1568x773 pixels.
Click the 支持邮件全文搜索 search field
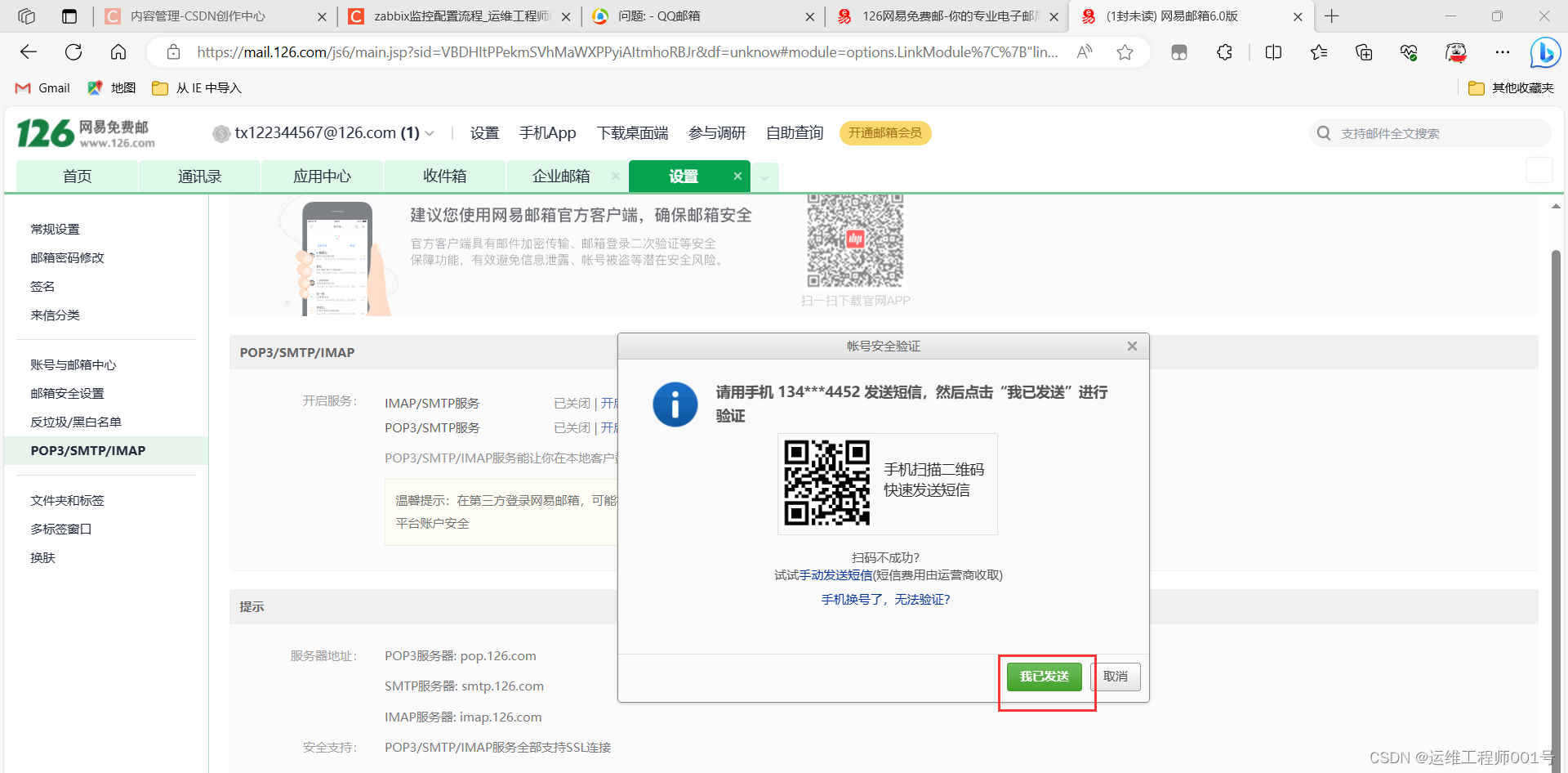click(x=1430, y=133)
